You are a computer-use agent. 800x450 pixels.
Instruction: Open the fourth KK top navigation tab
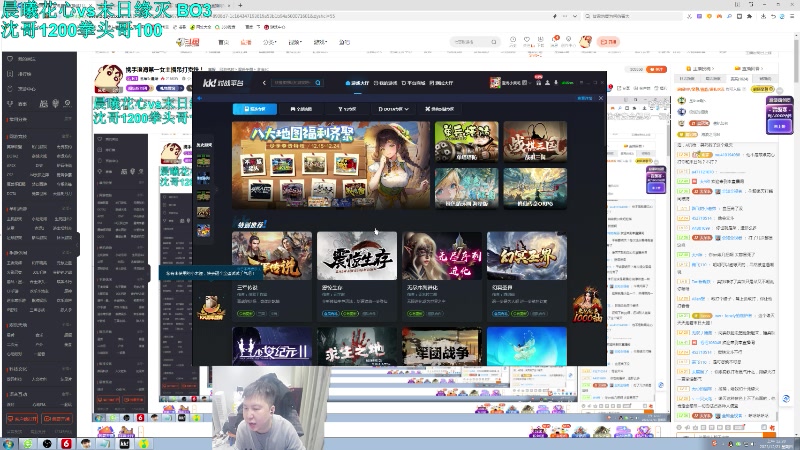tap(441, 83)
